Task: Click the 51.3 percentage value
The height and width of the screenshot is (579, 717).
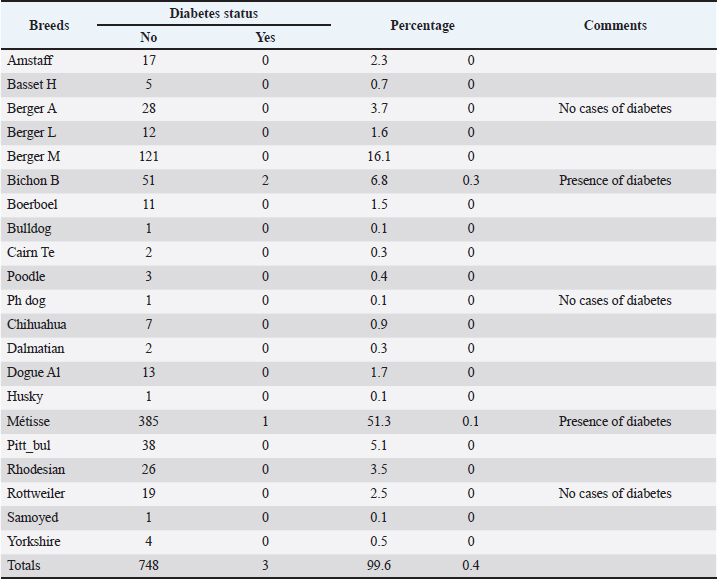Action: 379,421
